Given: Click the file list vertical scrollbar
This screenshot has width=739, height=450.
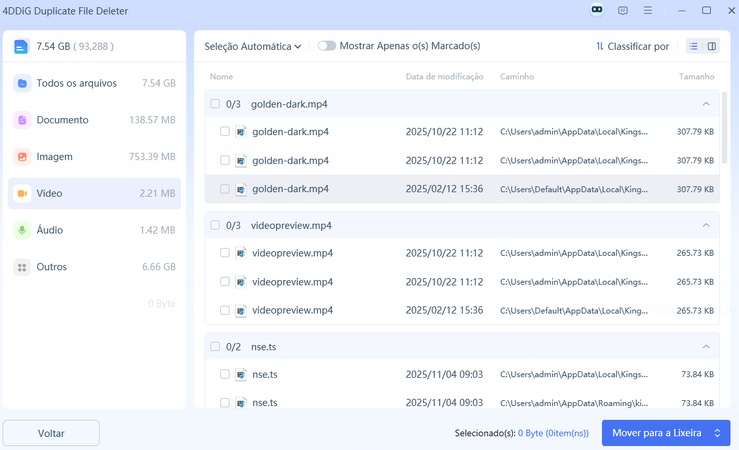Looking at the screenshot, I should pos(725,130).
